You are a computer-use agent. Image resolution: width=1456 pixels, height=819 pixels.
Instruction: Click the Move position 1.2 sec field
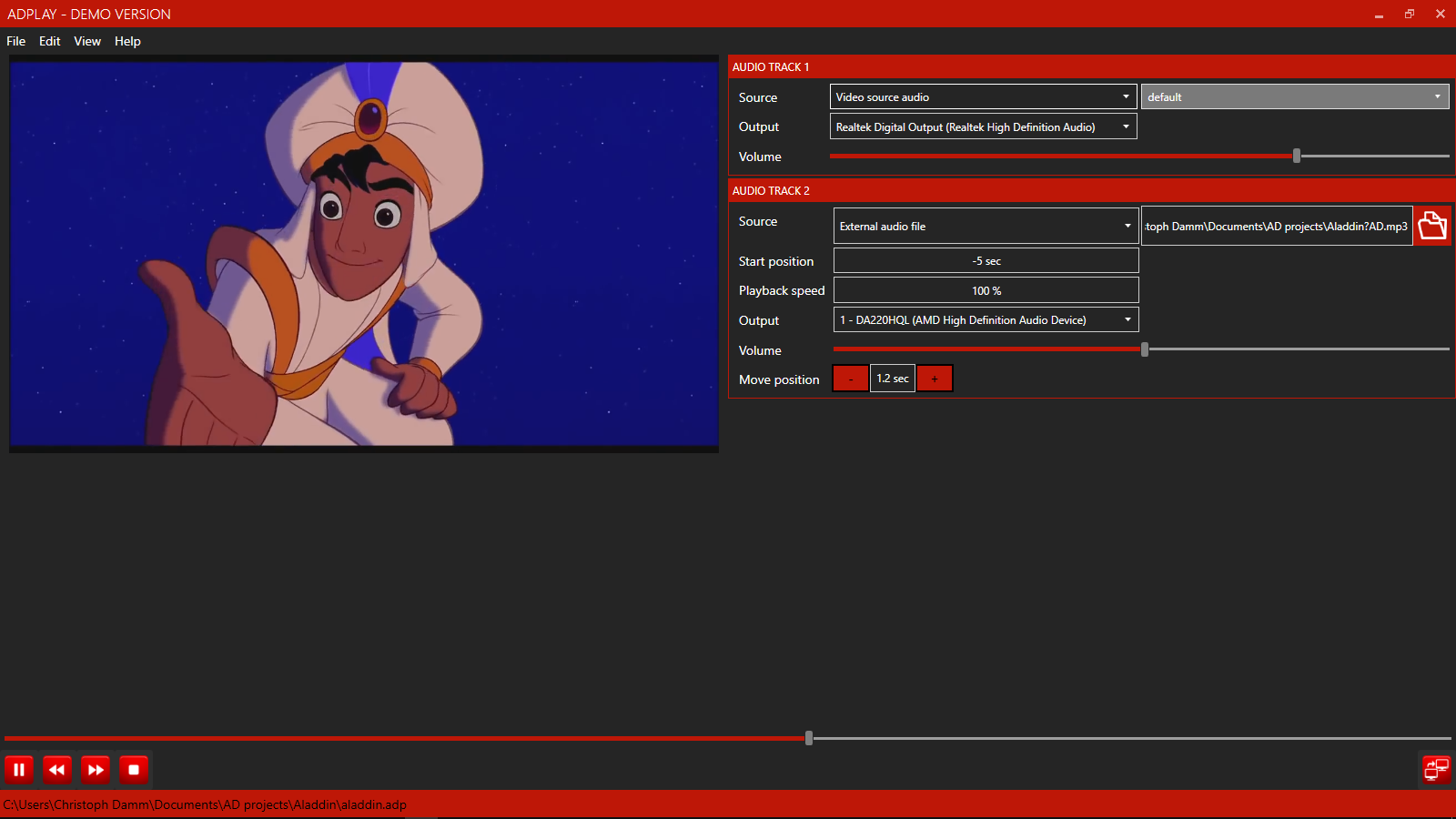click(x=893, y=379)
